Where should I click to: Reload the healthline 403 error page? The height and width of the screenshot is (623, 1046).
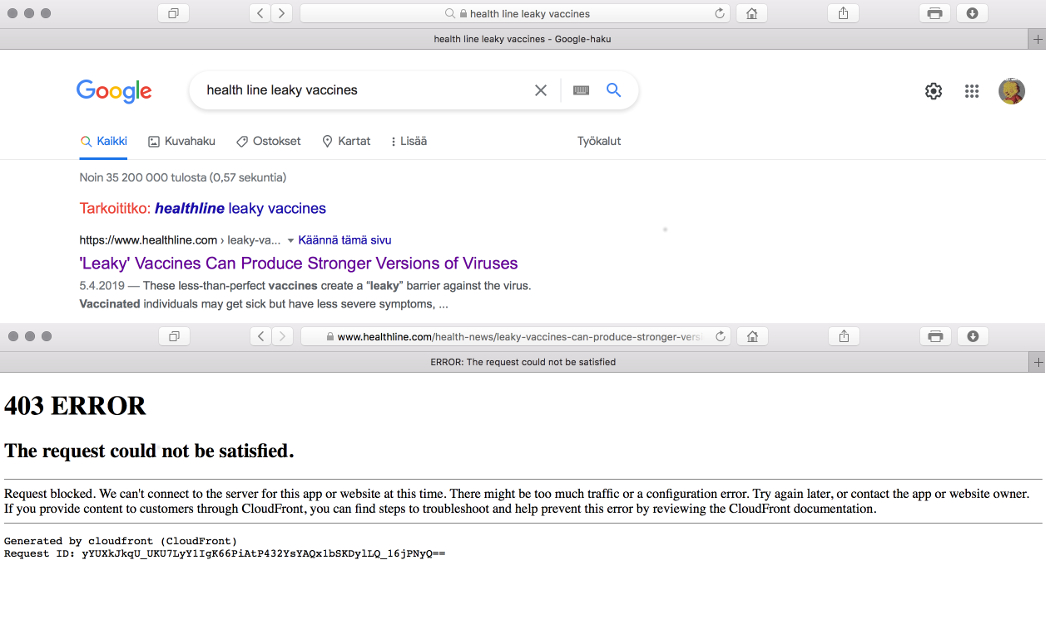pyautogui.click(x=721, y=337)
